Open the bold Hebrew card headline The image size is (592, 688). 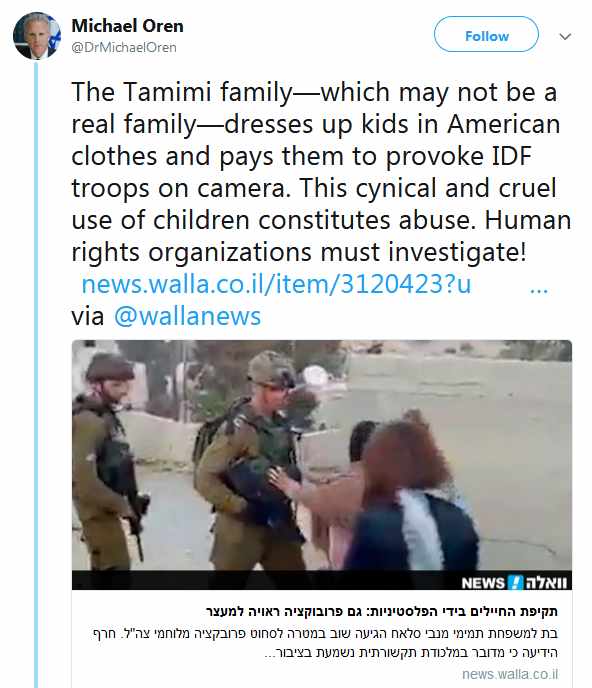tap(382, 611)
